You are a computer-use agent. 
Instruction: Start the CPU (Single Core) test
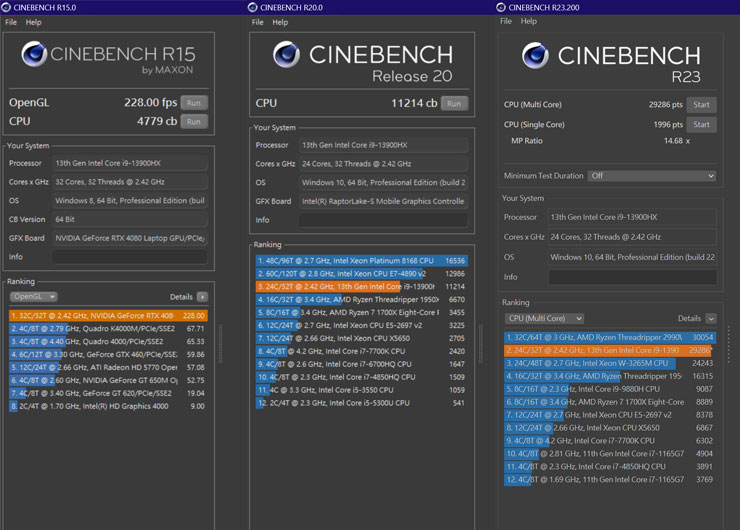701,125
